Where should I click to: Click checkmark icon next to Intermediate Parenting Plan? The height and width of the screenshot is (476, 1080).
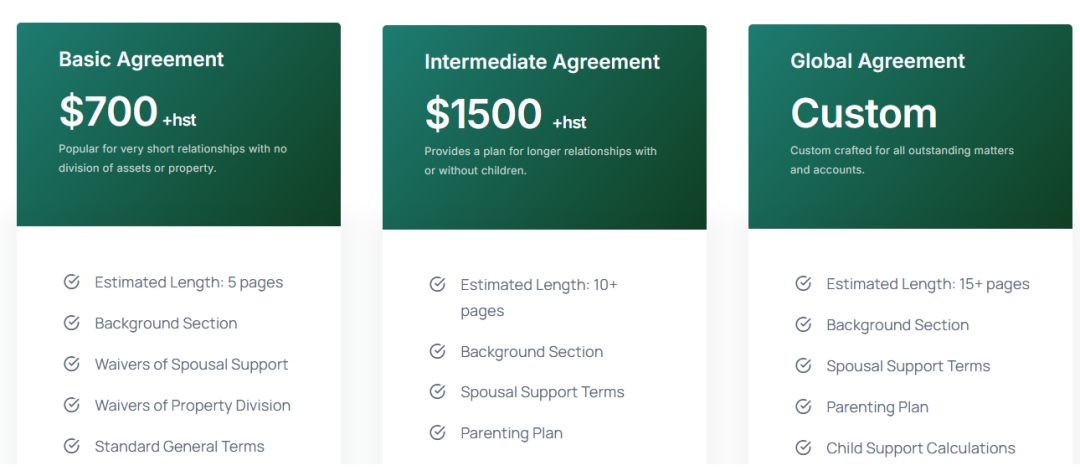pyautogui.click(x=437, y=433)
